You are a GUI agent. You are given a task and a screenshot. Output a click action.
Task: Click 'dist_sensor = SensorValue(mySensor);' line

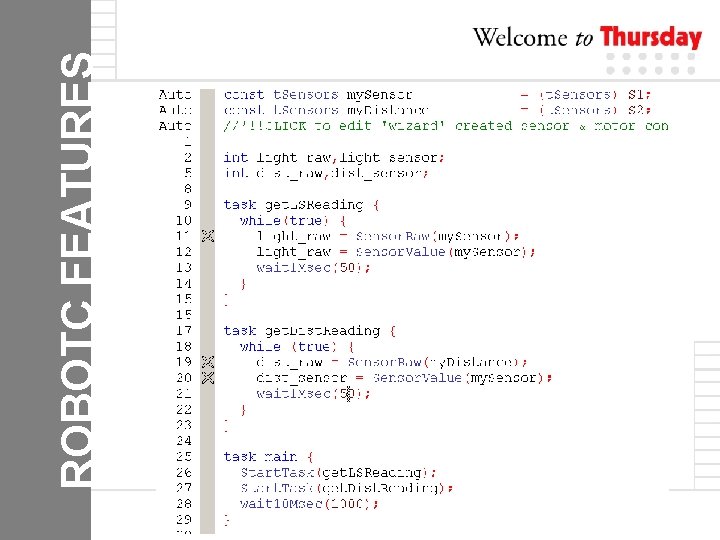click(404, 377)
